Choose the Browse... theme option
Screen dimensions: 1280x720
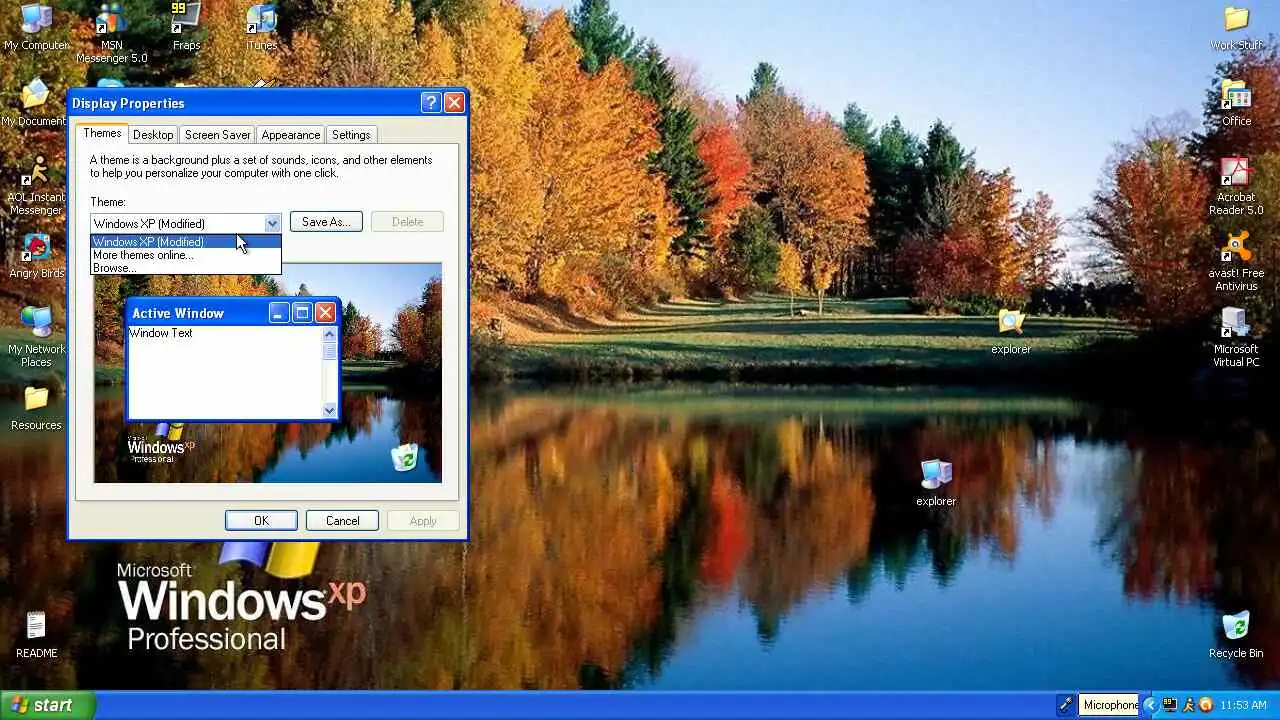(x=186, y=268)
